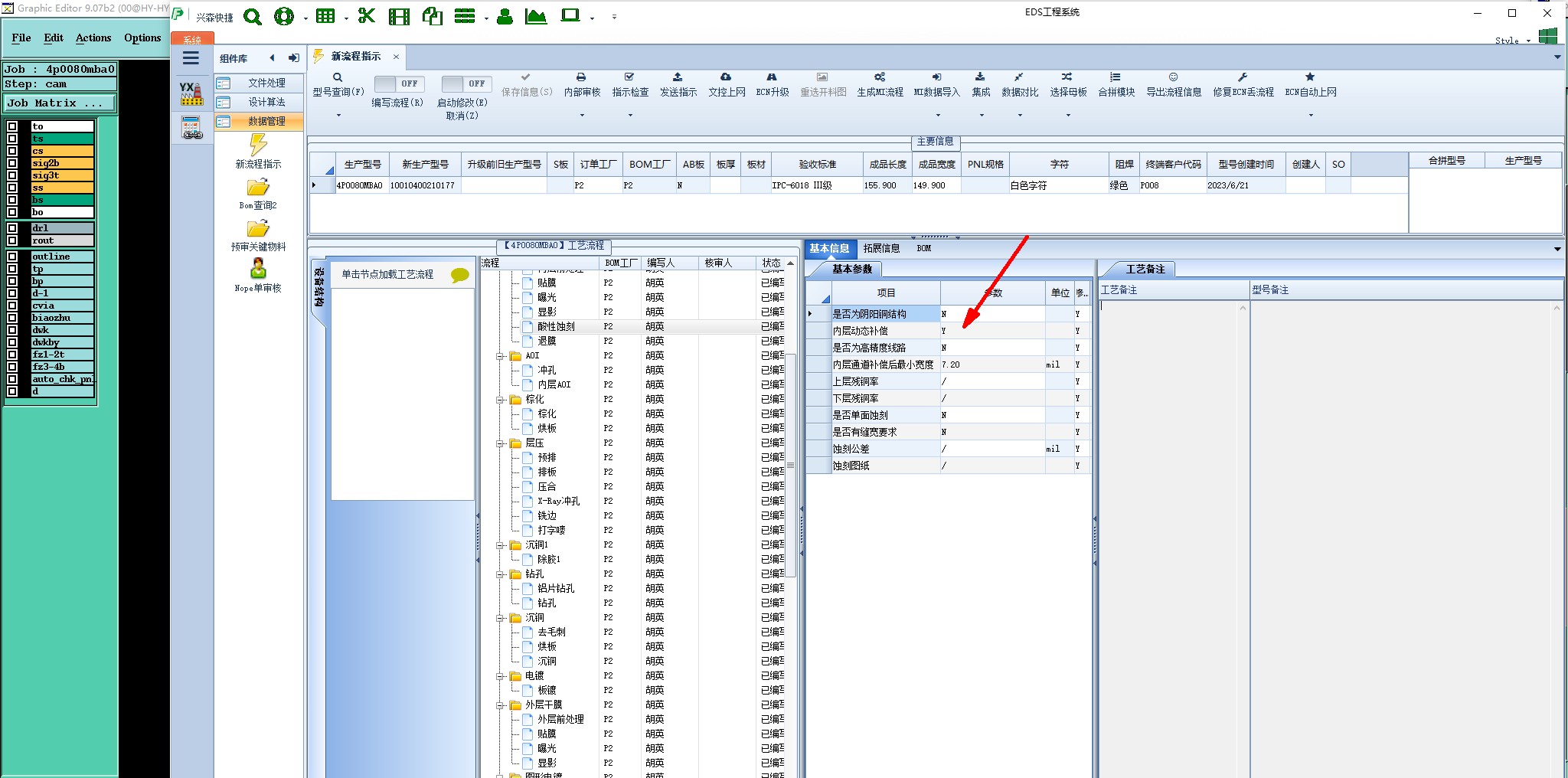Viewport: 1568px width, 778px height.
Task: Open the hamburger menu in the sidebar
Action: [191, 58]
